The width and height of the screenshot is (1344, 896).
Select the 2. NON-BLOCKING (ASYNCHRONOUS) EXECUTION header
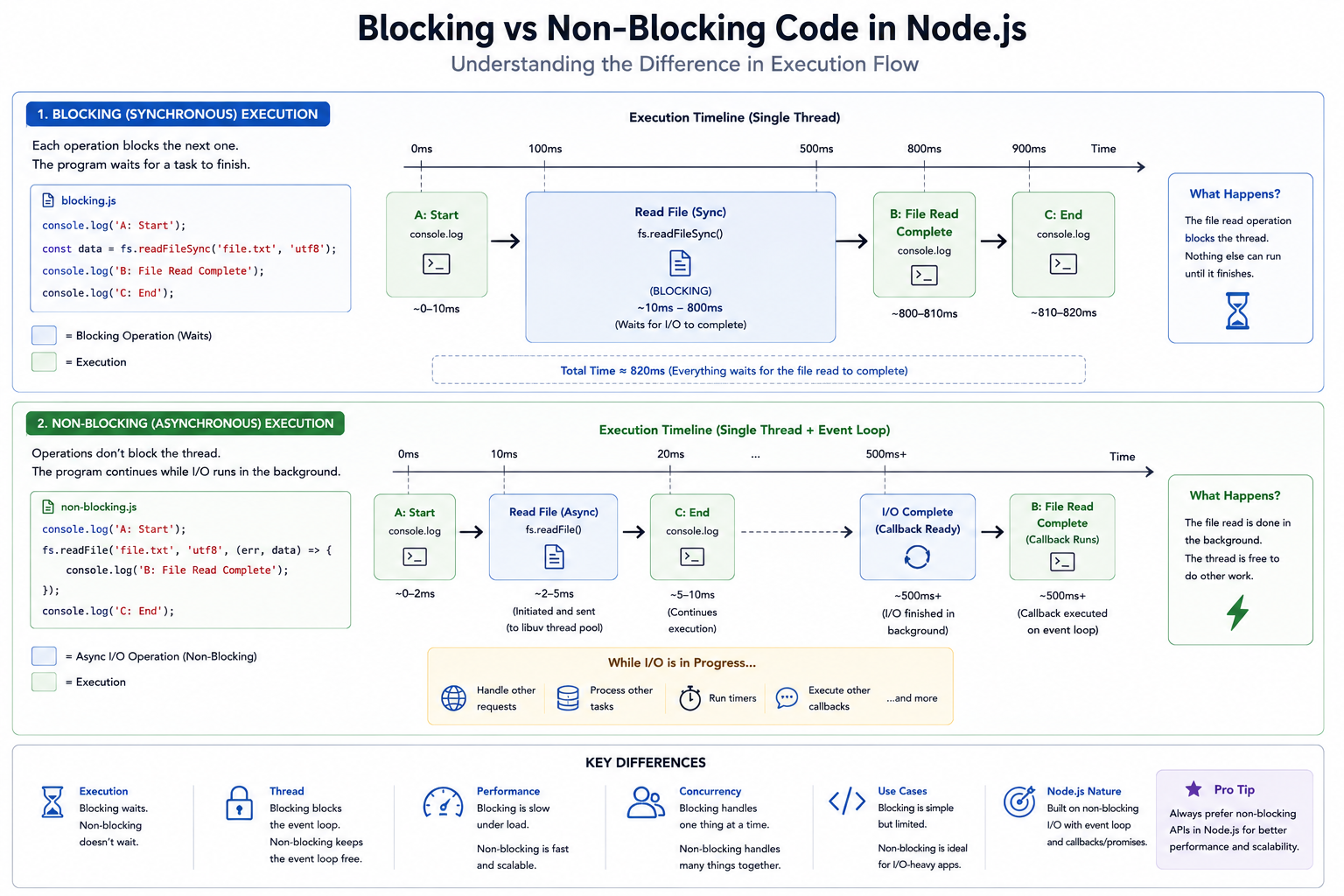click(185, 423)
